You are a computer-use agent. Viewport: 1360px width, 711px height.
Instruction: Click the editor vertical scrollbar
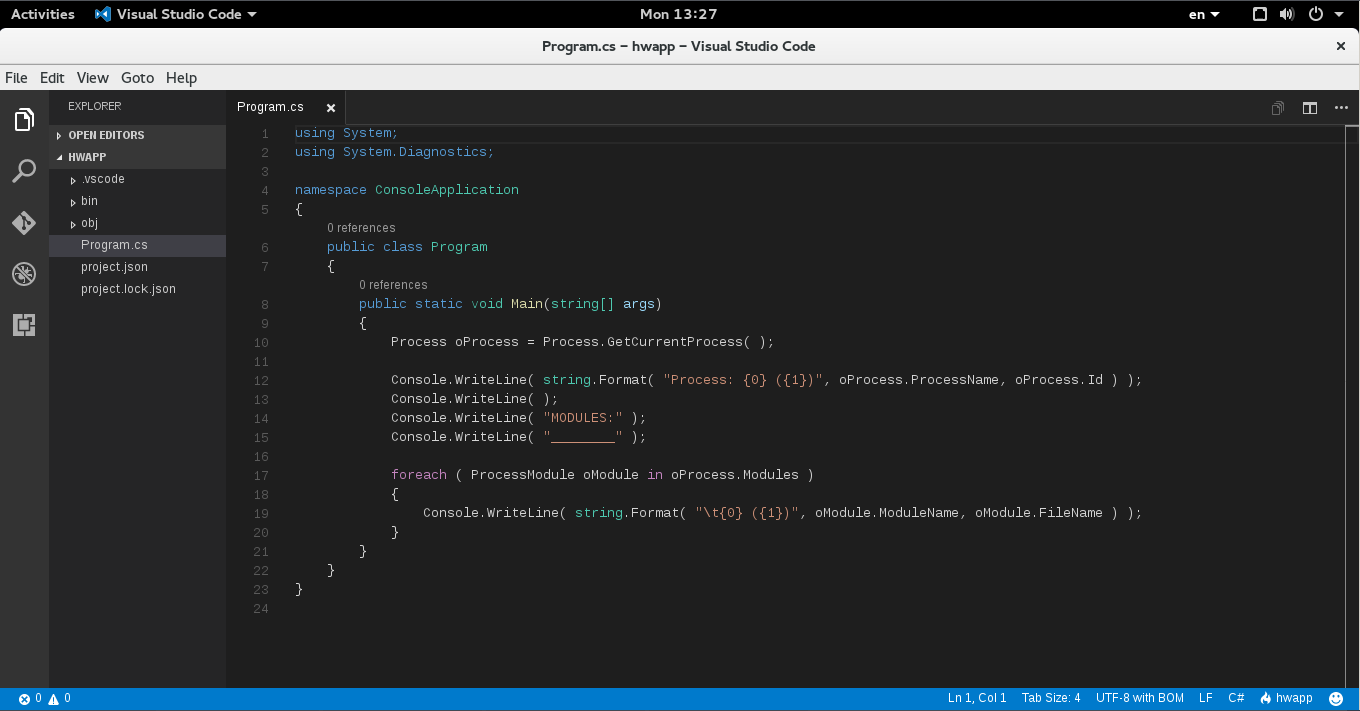pos(1354,406)
